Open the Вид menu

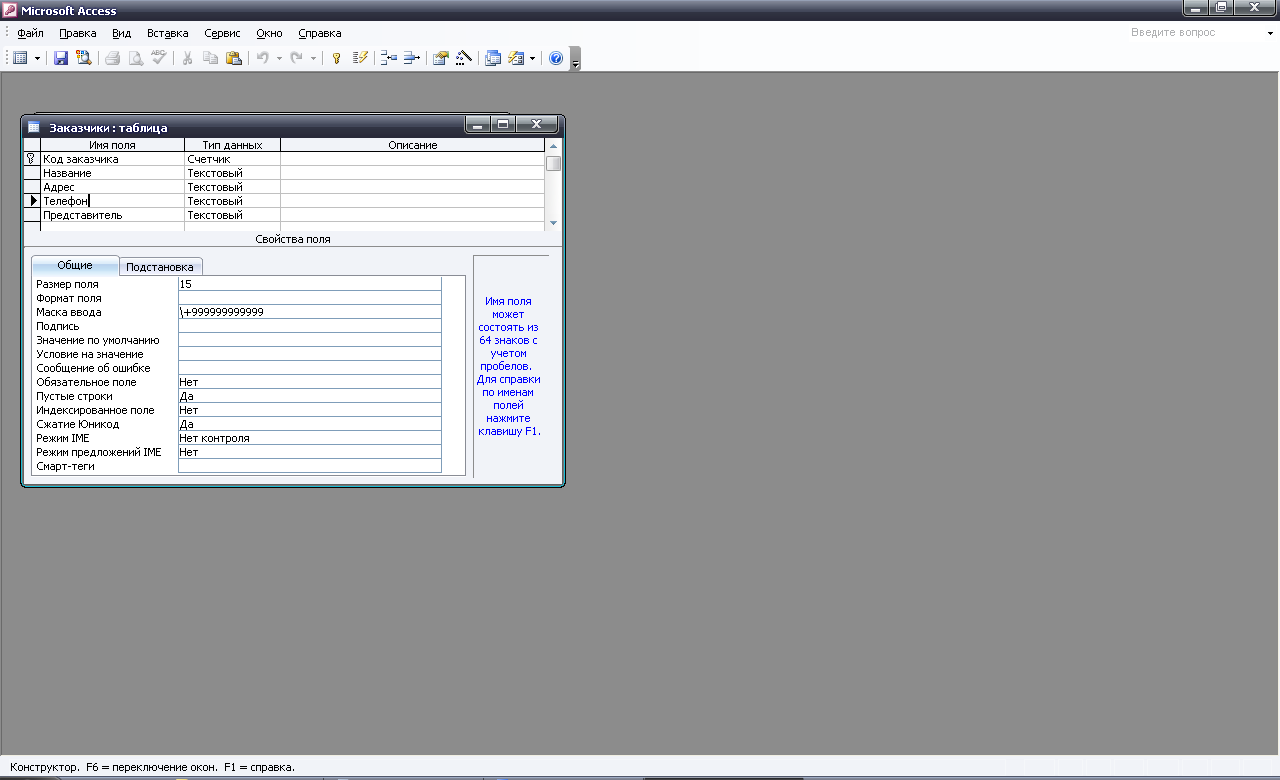[121, 33]
